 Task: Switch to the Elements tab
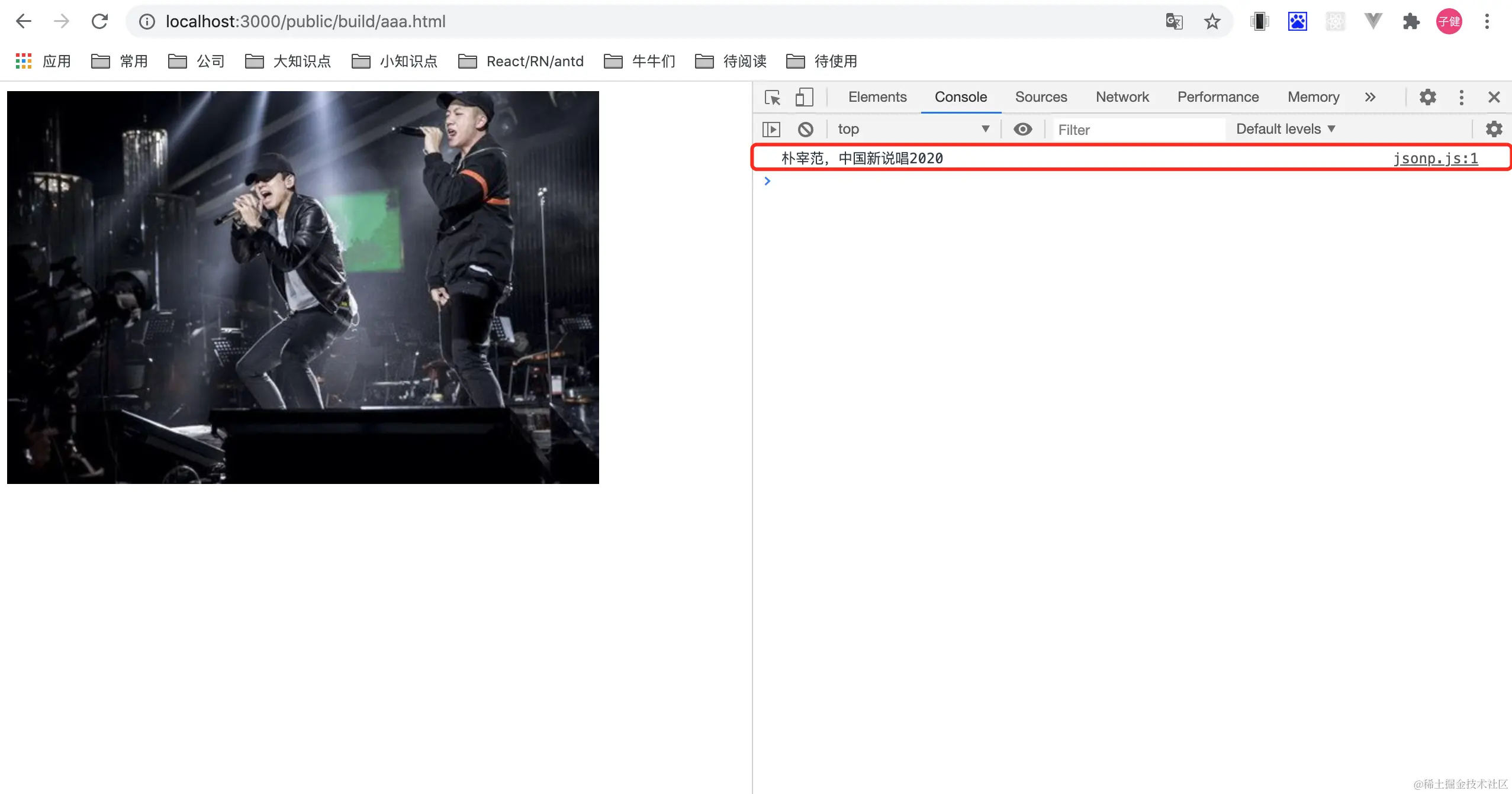[877, 97]
